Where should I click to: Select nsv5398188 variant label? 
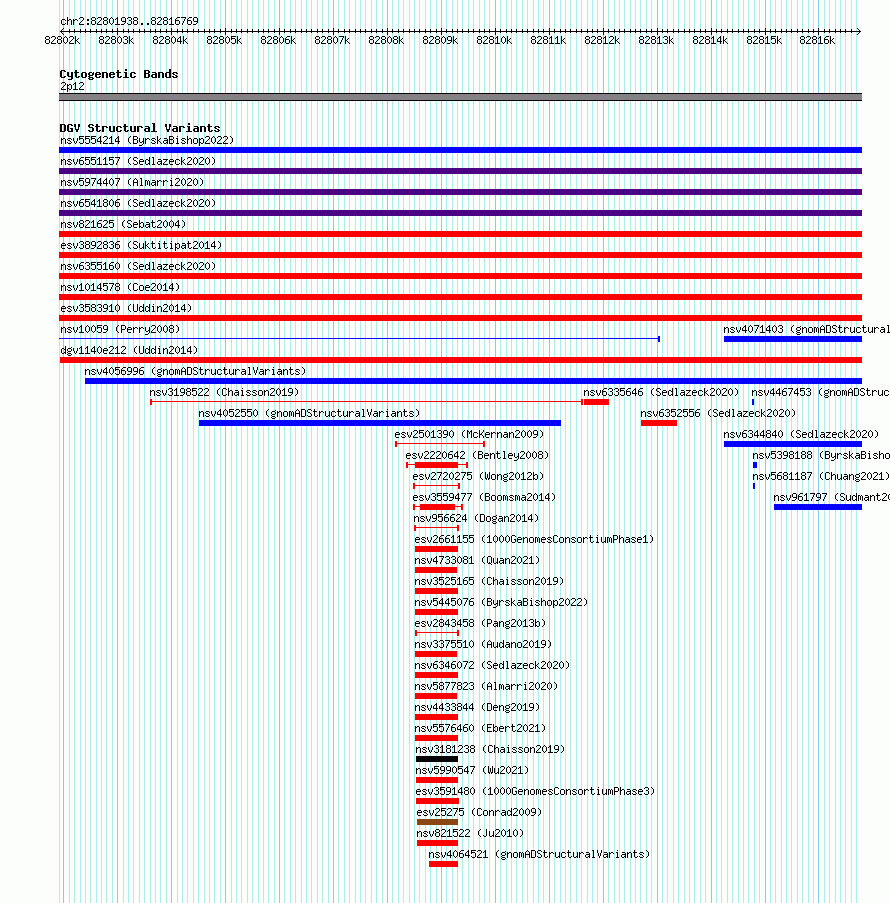pyautogui.click(x=821, y=456)
